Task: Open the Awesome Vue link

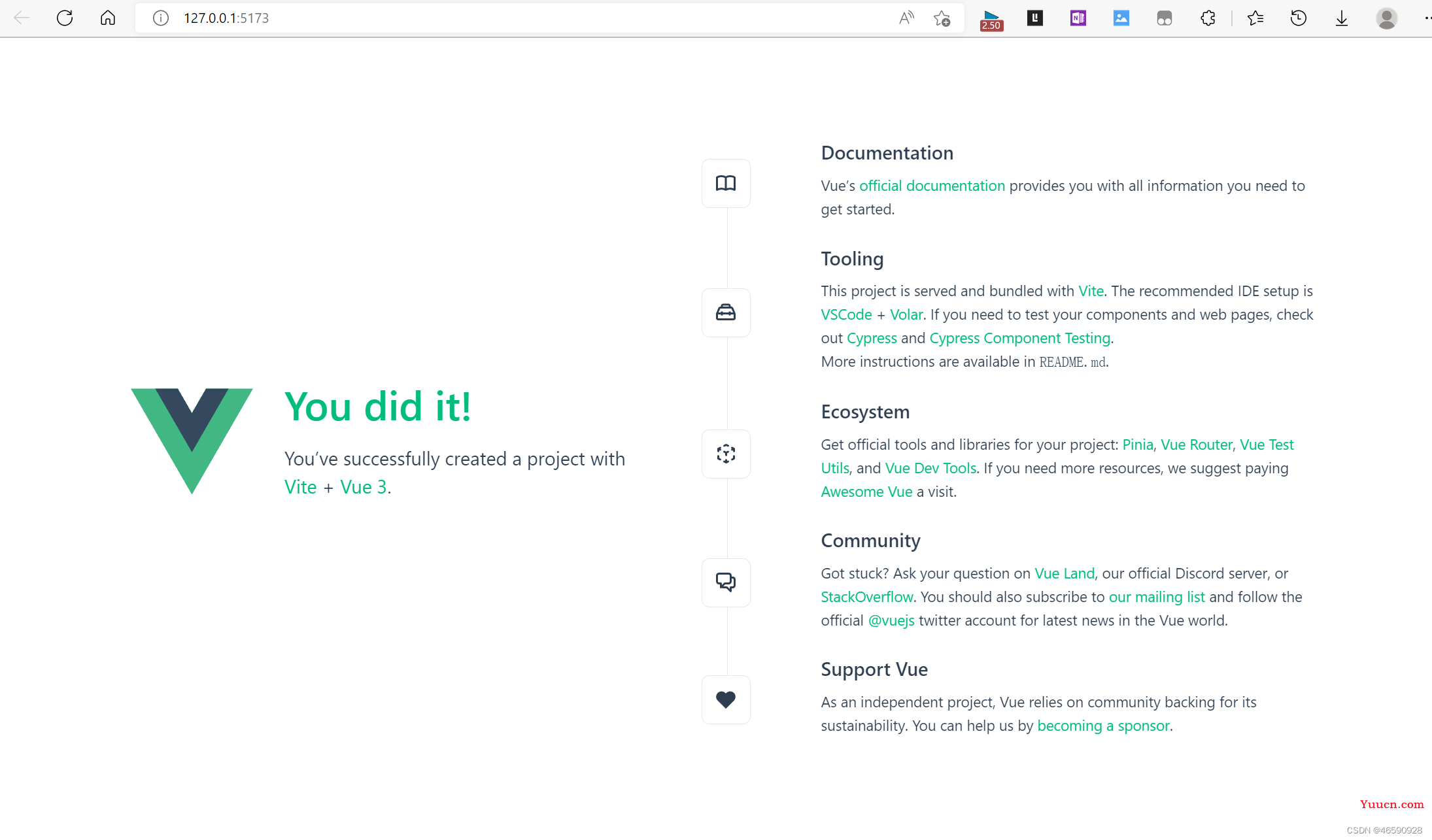Action: tap(867, 492)
